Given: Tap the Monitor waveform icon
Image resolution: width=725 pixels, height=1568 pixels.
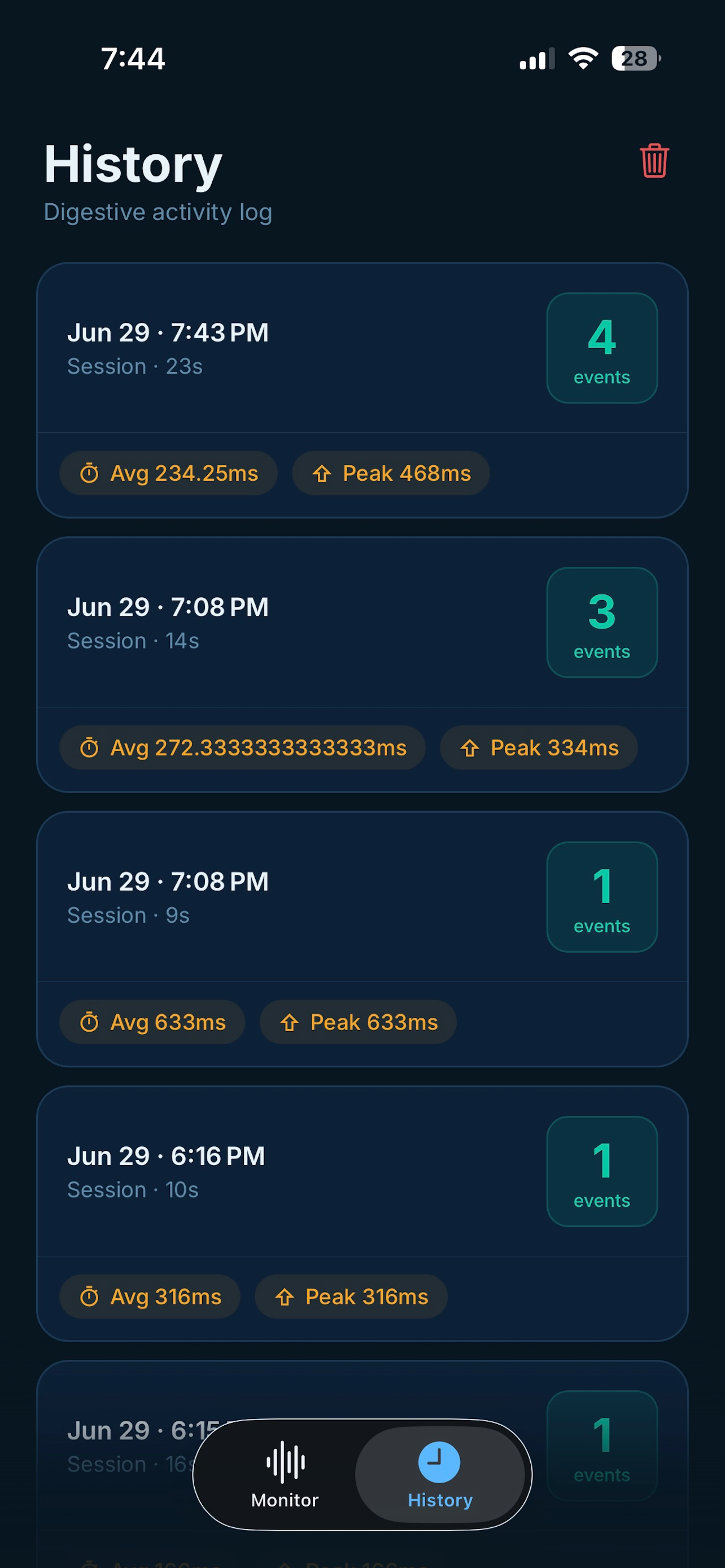Looking at the screenshot, I should [x=285, y=1461].
